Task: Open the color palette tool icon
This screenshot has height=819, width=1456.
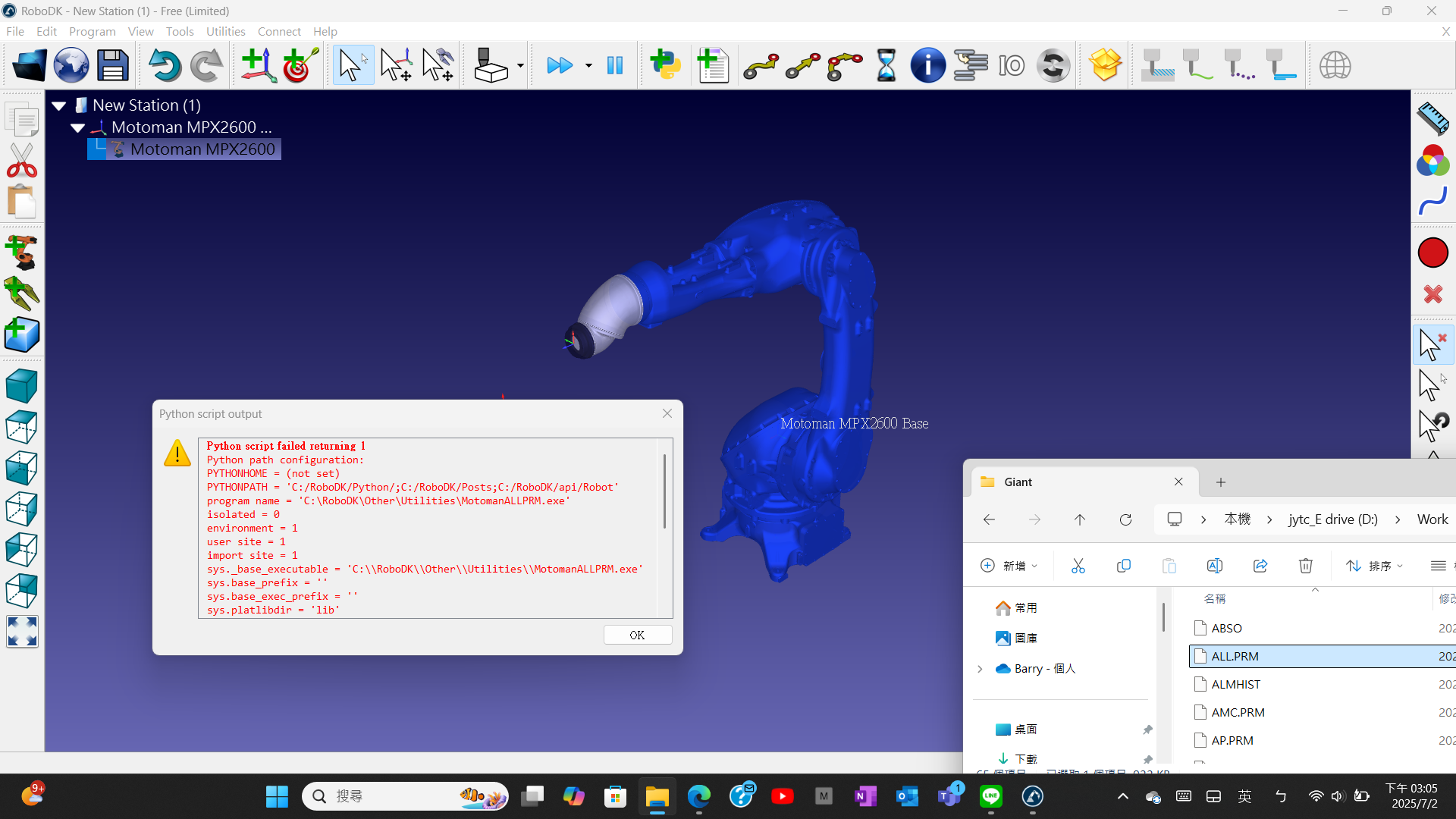Action: tap(1432, 161)
